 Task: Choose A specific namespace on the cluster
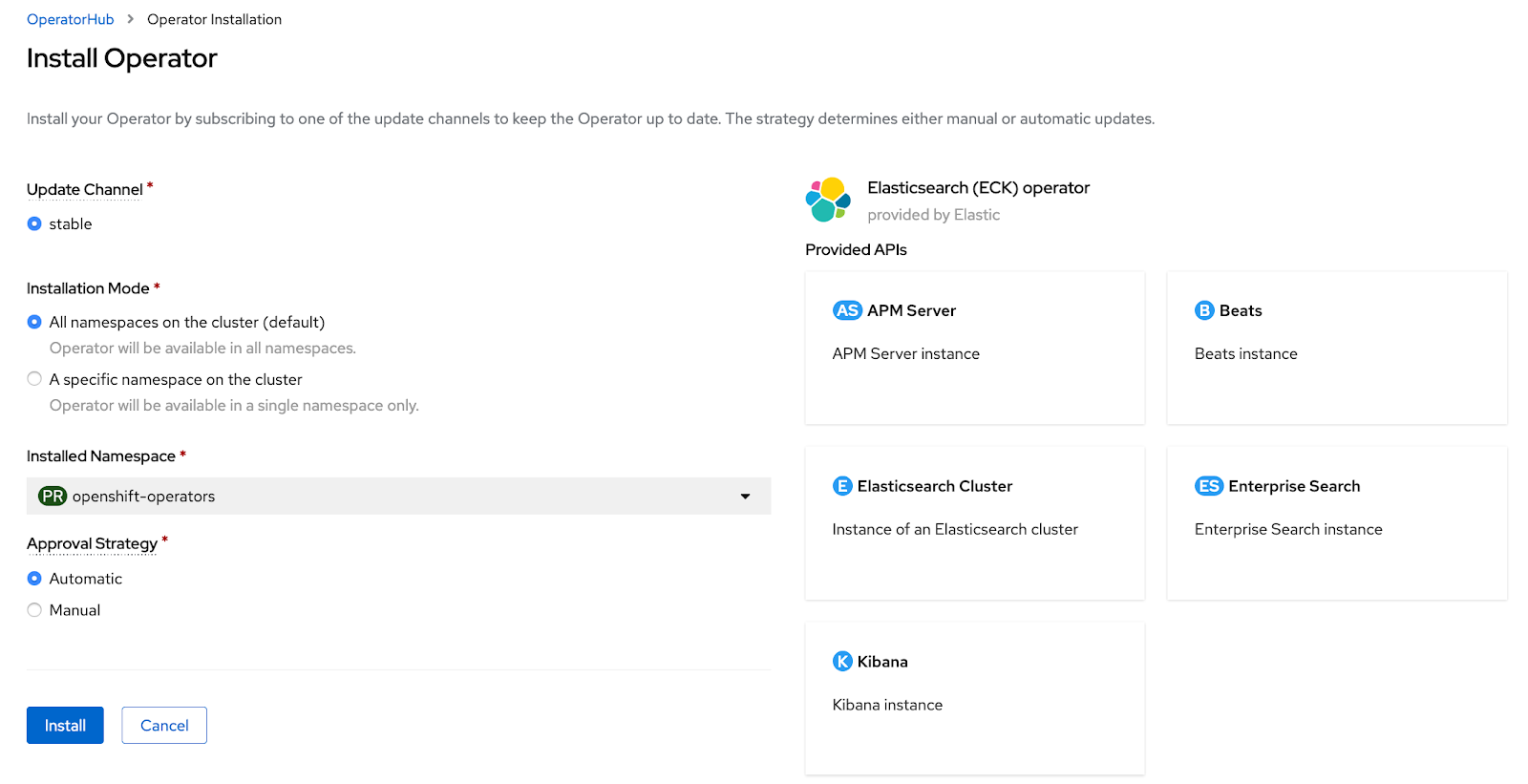coord(34,379)
